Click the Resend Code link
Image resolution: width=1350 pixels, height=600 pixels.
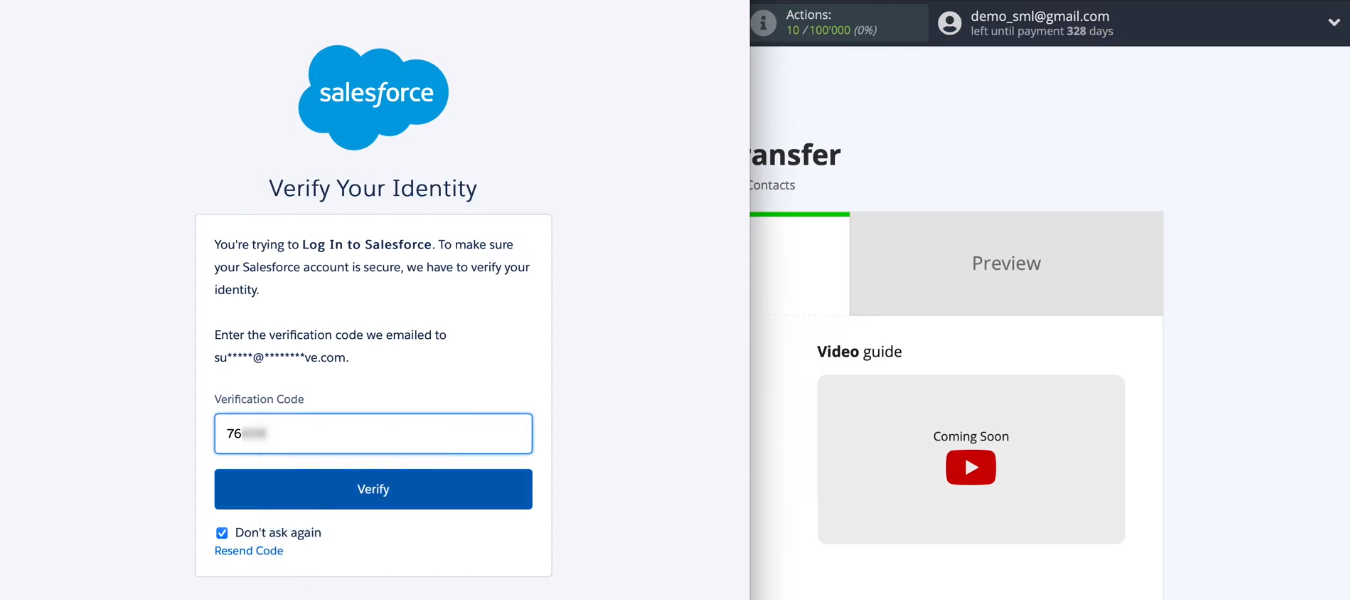(249, 551)
